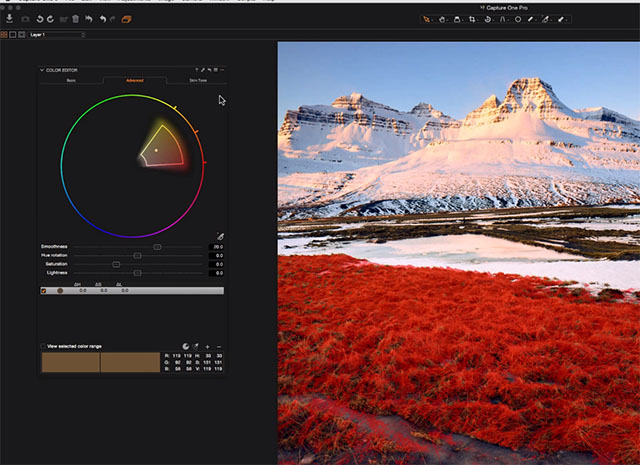Open the Skin Tone tab

pos(197,80)
